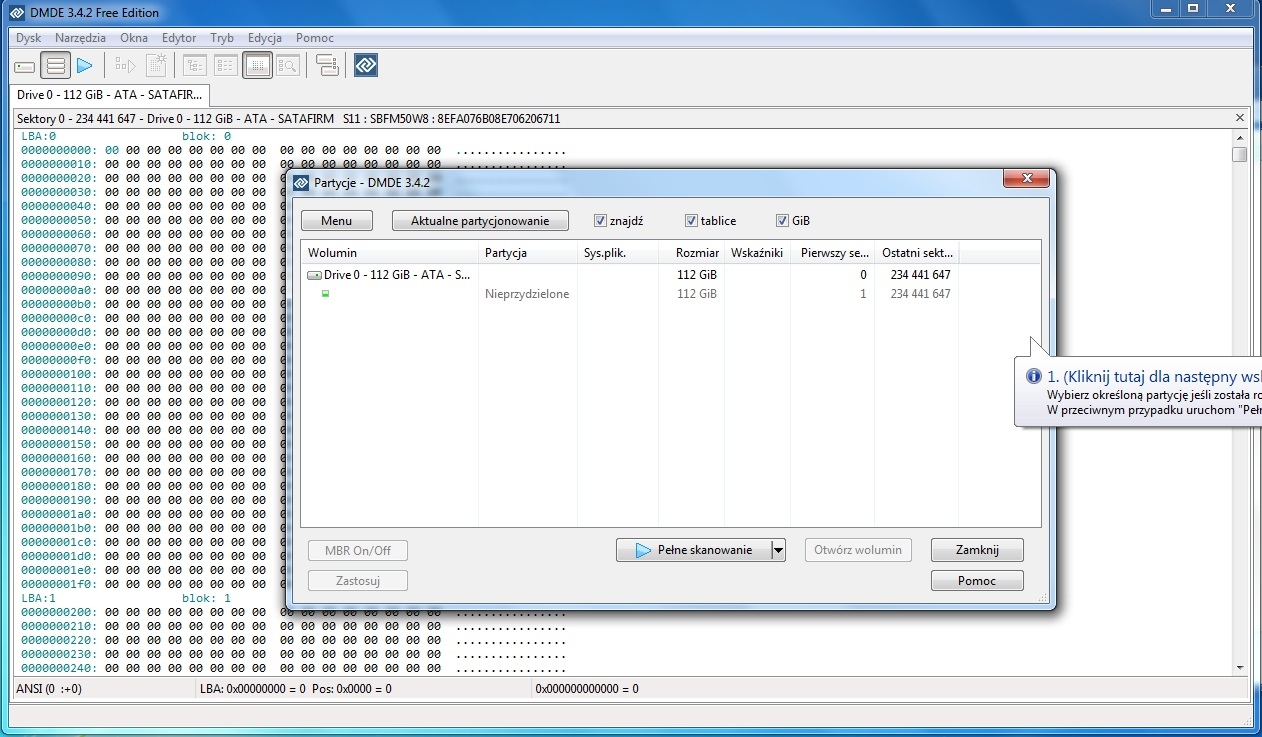The image size is (1262, 737).
Task: Sort by the Wolumin column header
Action: point(390,253)
